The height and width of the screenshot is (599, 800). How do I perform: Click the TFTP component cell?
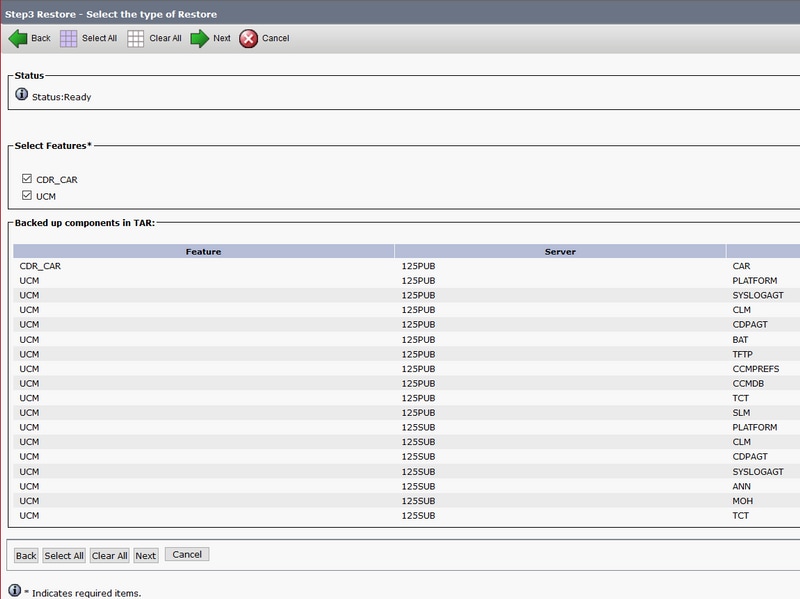(x=742, y=355)
